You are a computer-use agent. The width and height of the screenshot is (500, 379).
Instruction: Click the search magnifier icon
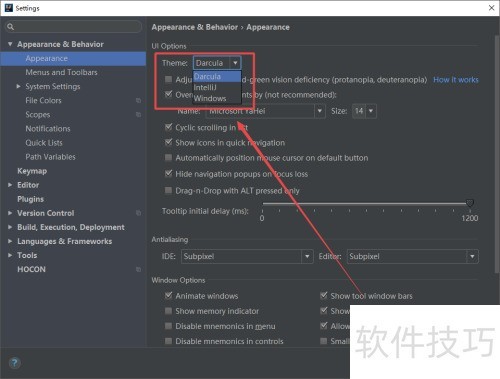pos(11,27)
